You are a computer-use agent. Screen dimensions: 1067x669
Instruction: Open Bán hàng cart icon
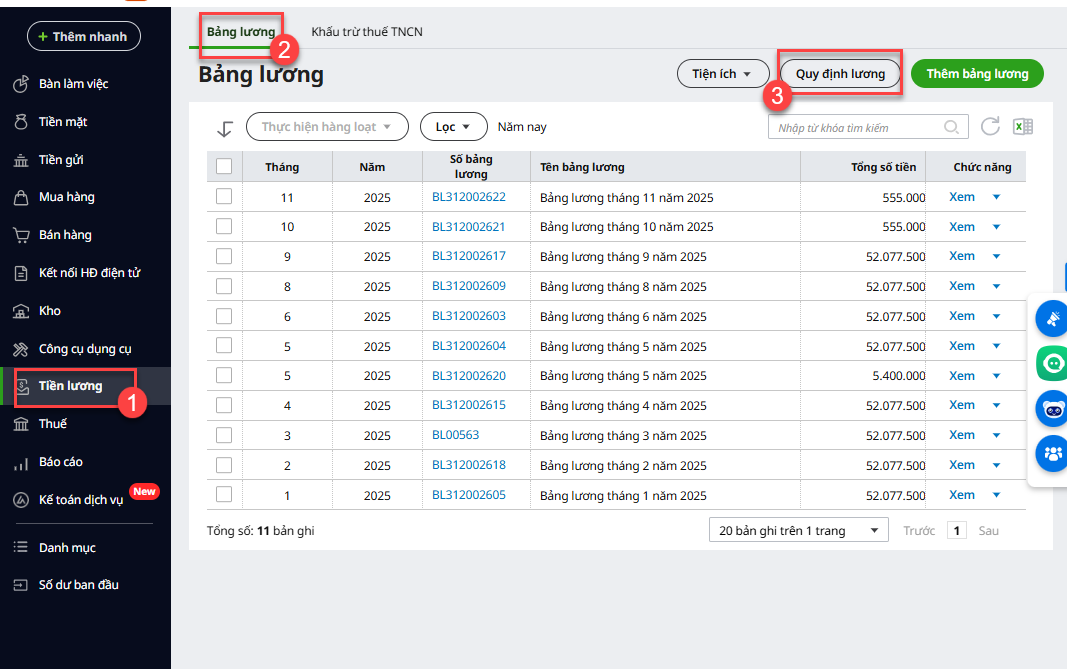click(x=21, y=235)
